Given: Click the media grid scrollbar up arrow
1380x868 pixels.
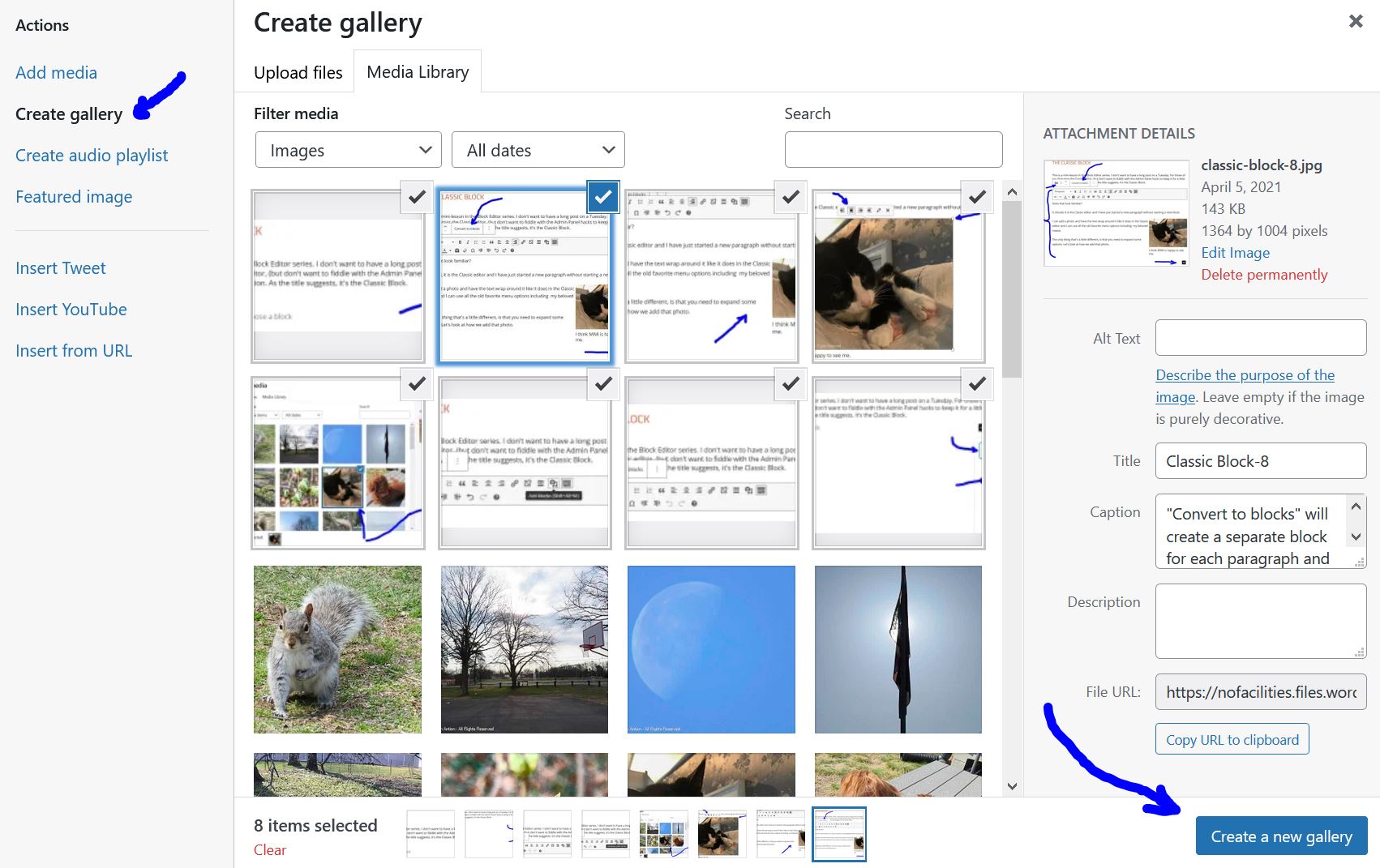Looking at the screenshot, I should (1012, 192).
